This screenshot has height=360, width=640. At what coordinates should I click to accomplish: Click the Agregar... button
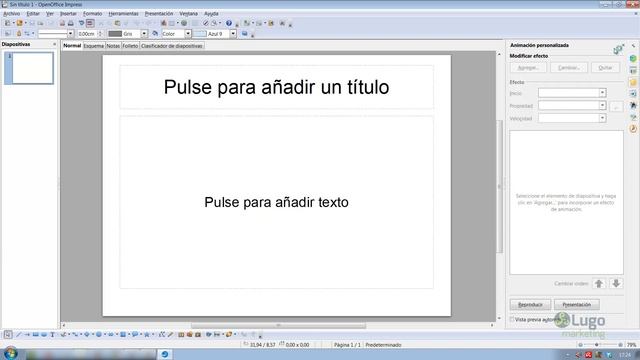point(528,68)
